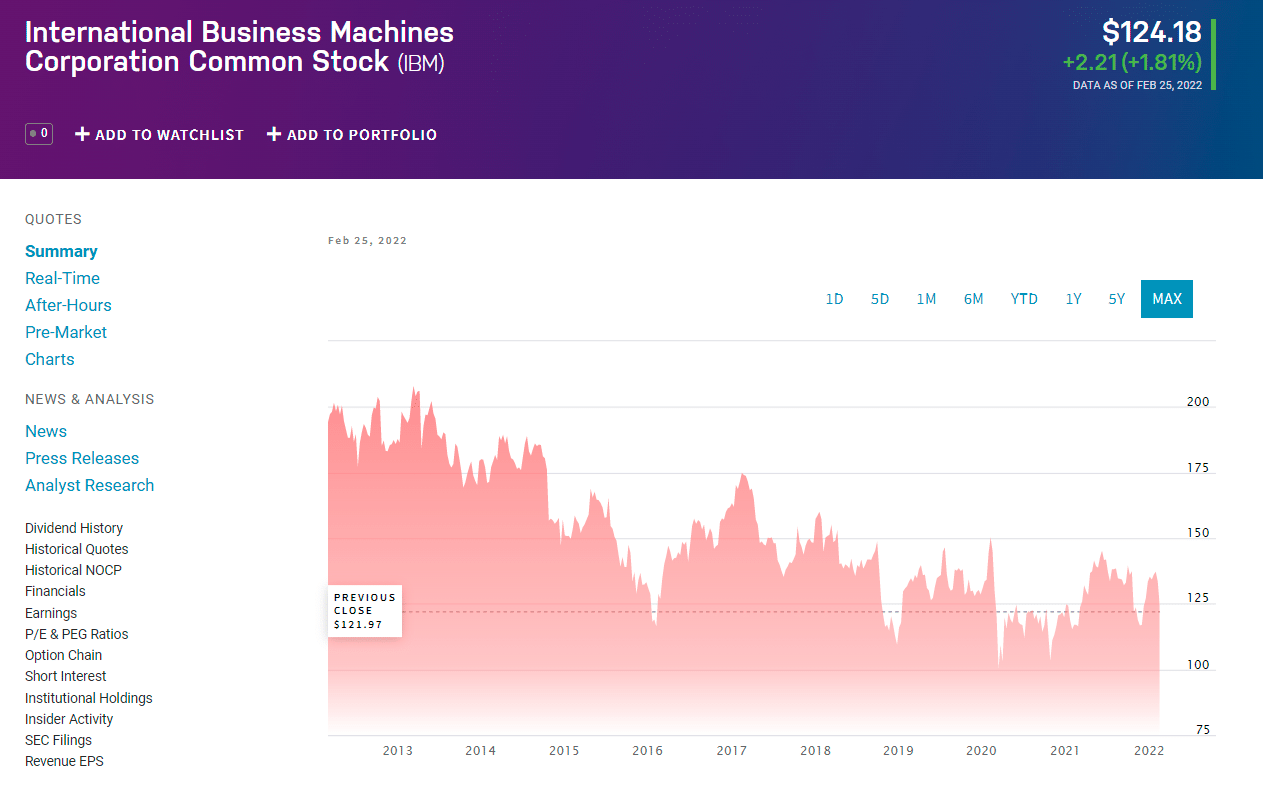Select the MAX chart range
Screen dimensions: 1263x797
tap(1167, 299)
